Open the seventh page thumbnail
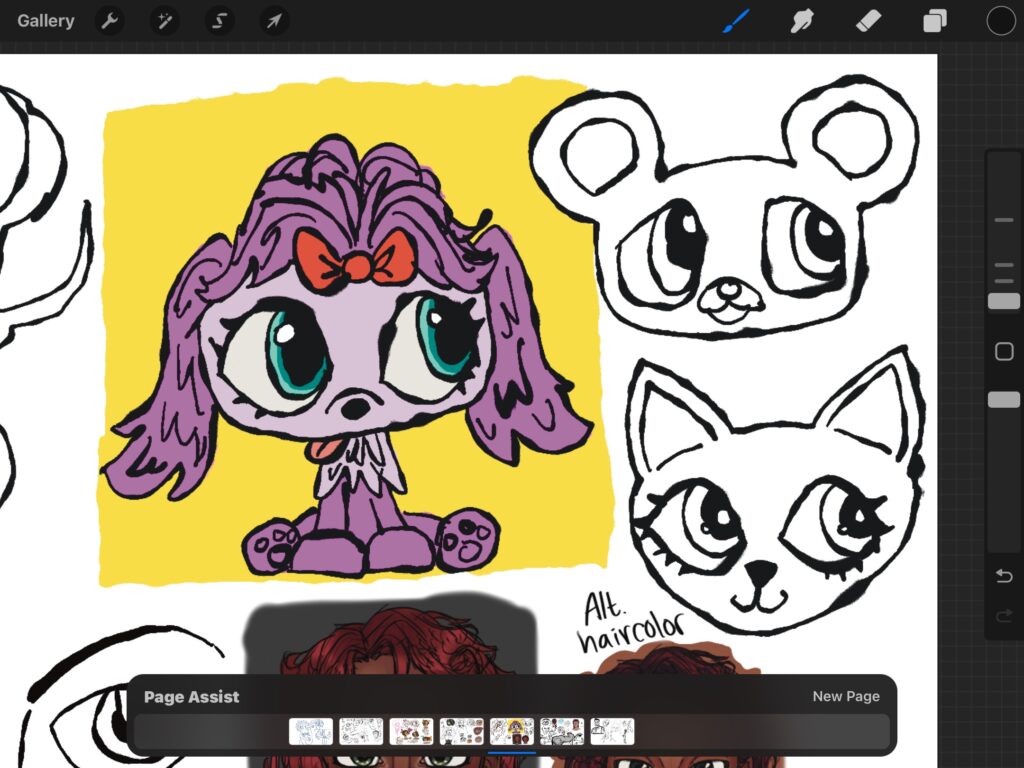The height and width of the screenshot is (768, 1024). pyautogui.click(x=613, y=731)
